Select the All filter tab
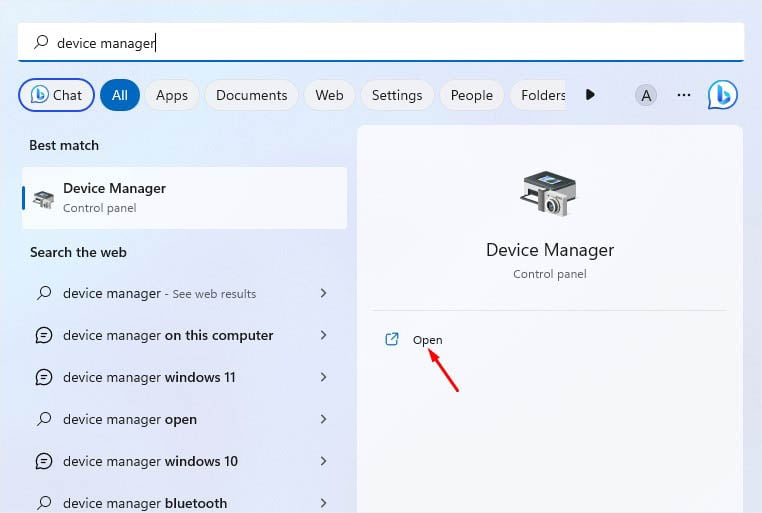This screenshot has height=513, width=762. point(120,95)
